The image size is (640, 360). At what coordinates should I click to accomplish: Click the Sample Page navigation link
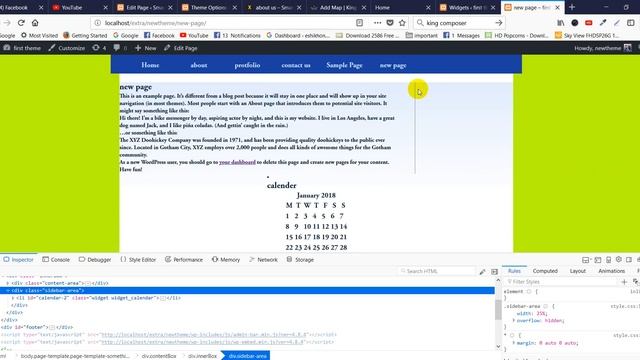344,65
